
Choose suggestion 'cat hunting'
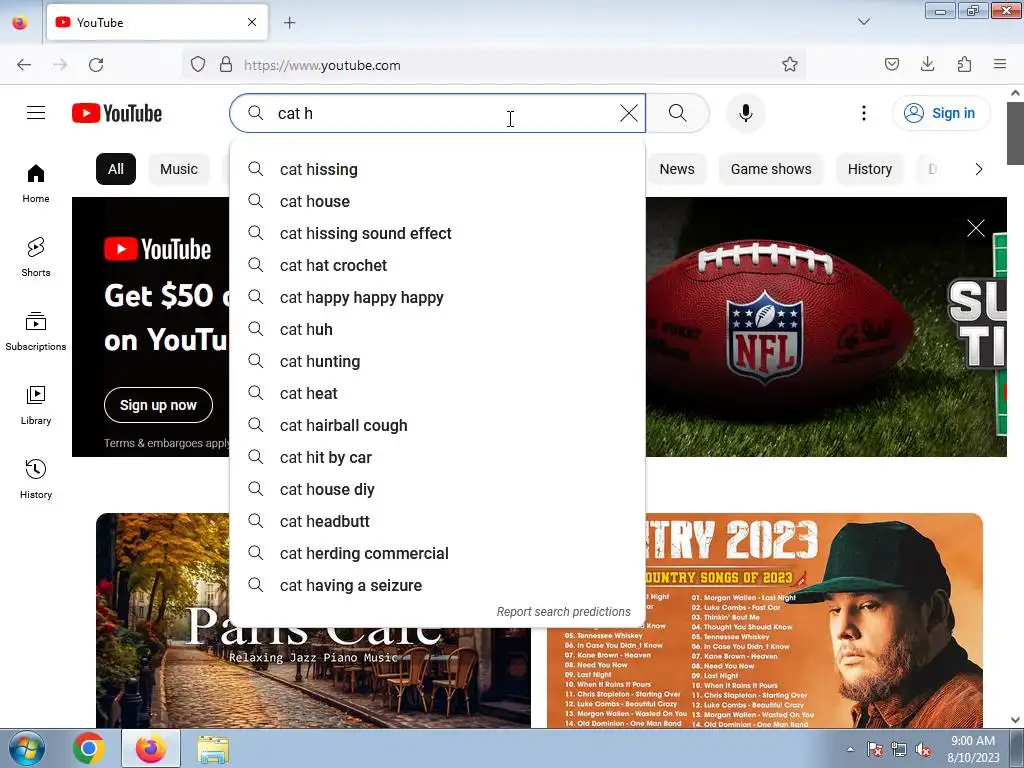pyautogui.click(x=438, y=361)
